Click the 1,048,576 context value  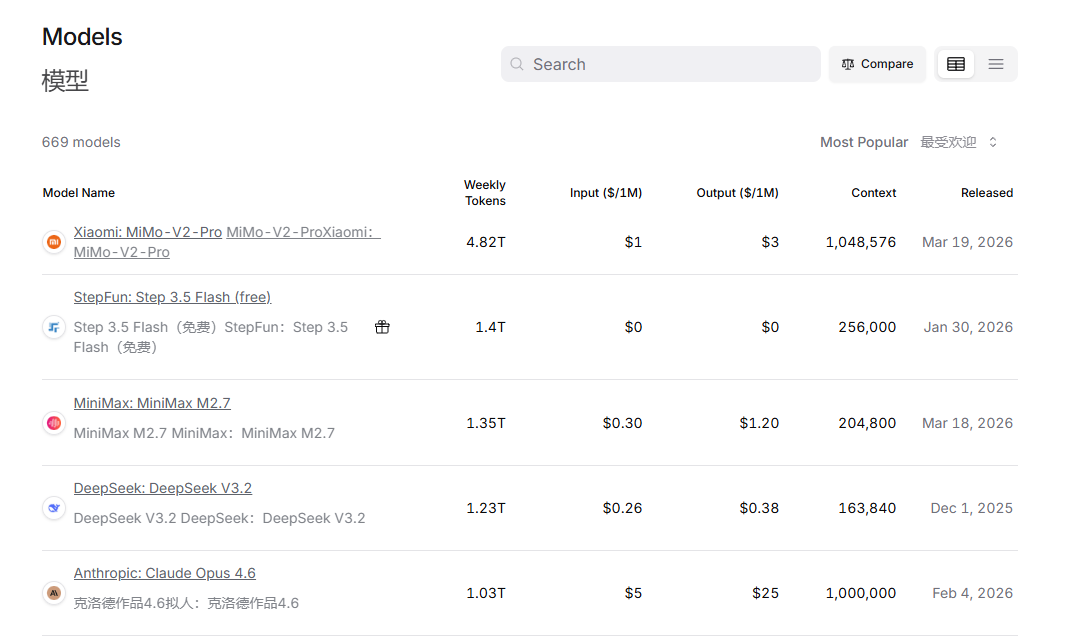(x=861, y=242)
